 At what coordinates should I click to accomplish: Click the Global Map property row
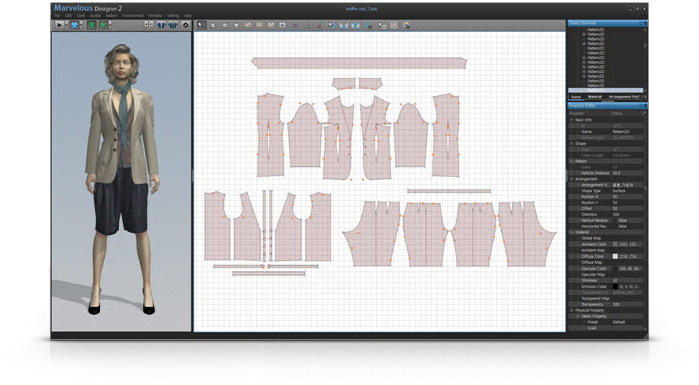click(606, 238)
